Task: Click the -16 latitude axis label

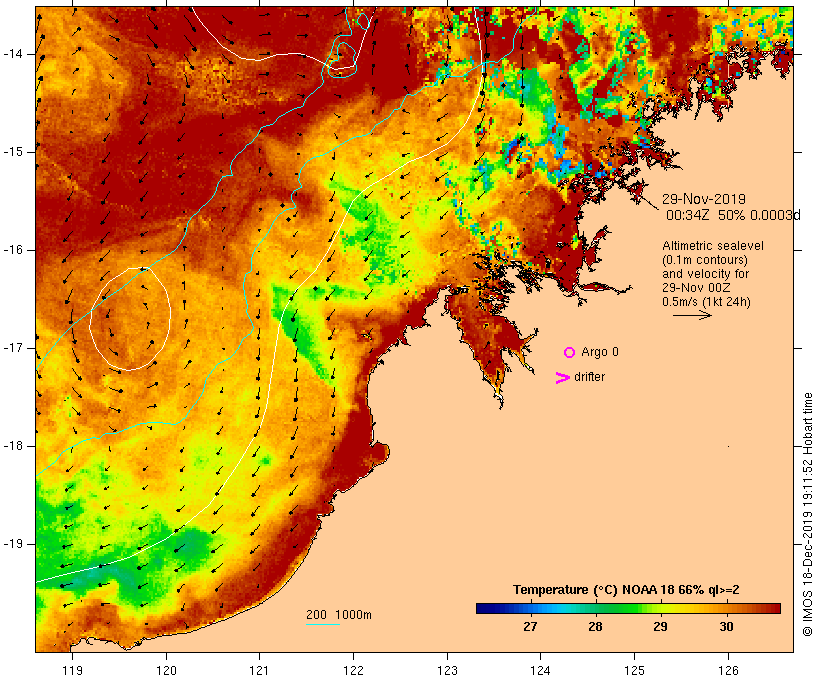Action: [13, 250]
